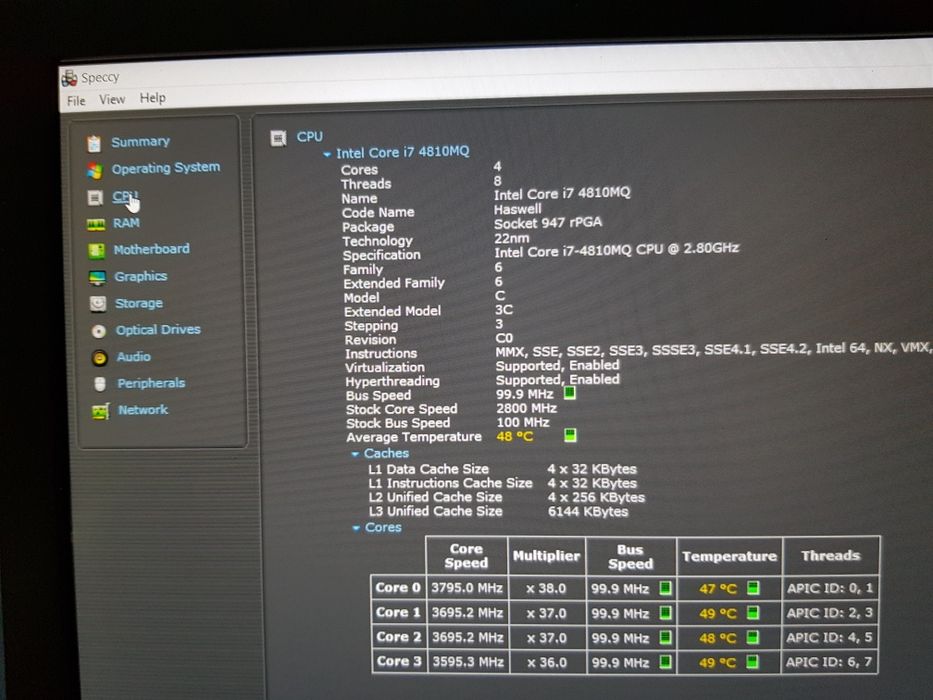Open the Motherboard section

(152, 249)
